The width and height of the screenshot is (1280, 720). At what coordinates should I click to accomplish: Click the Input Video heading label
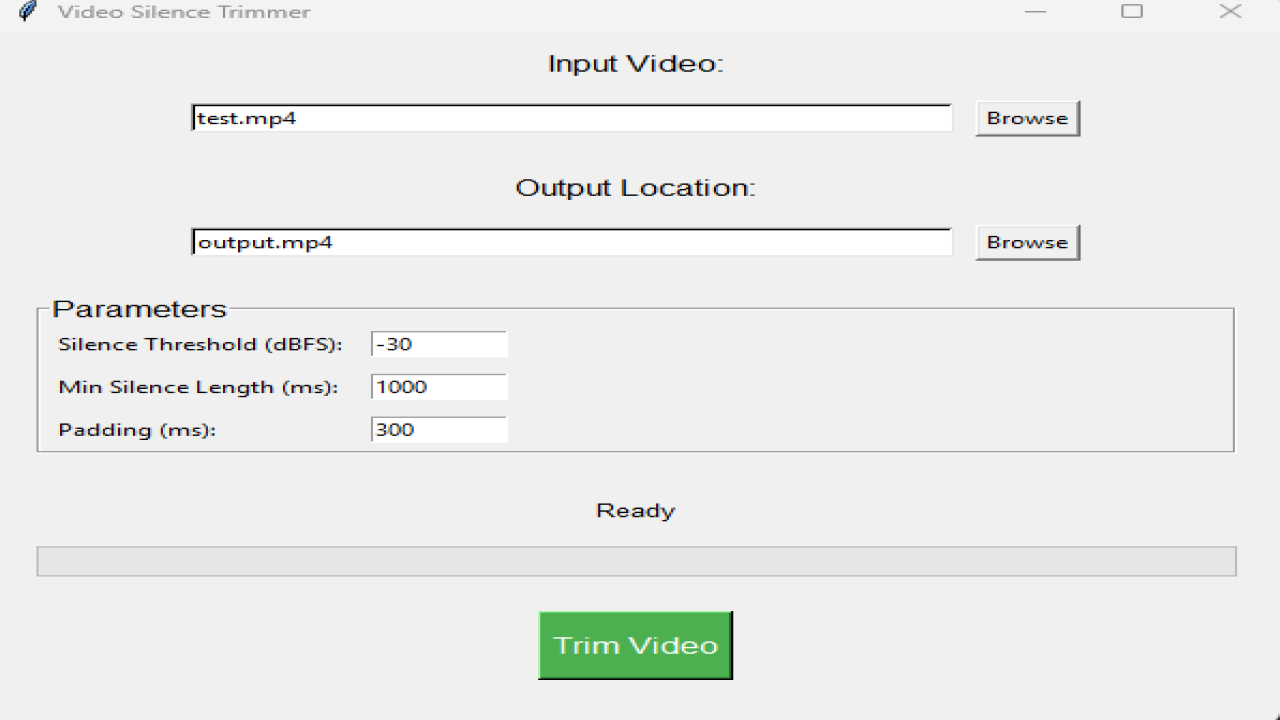[x=635, y=62]
